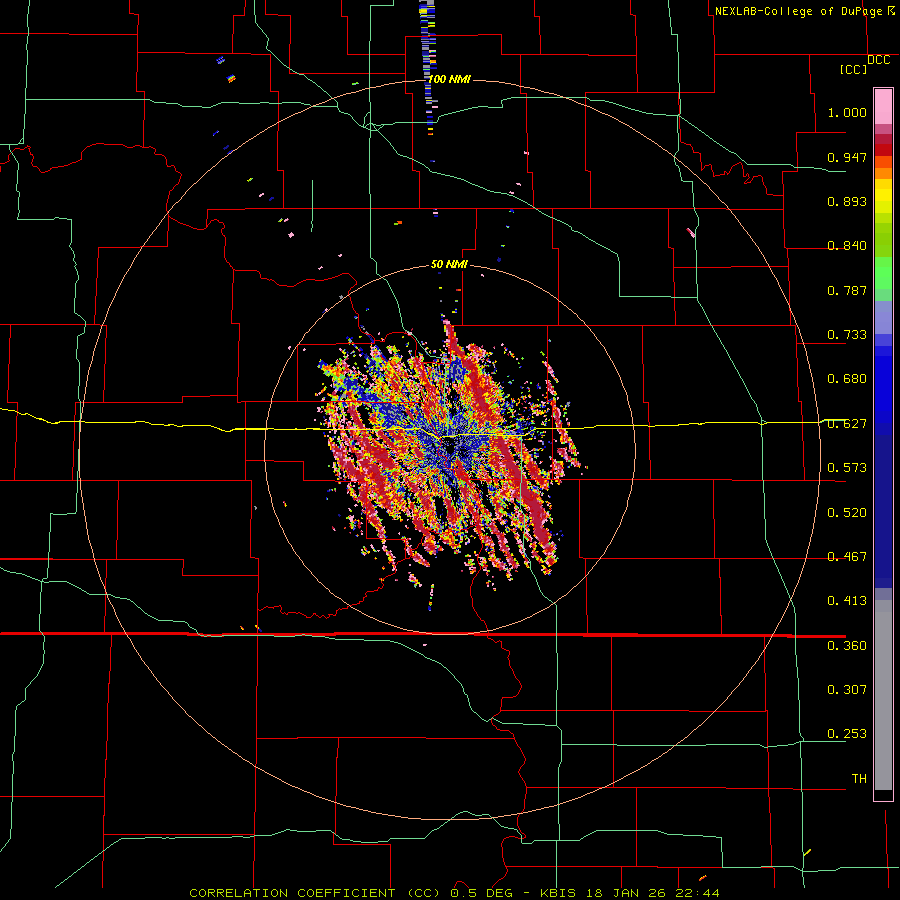Screen dimensions: 900x900
Task: Click the 22:44 time stamp
Action: point(699,893)
